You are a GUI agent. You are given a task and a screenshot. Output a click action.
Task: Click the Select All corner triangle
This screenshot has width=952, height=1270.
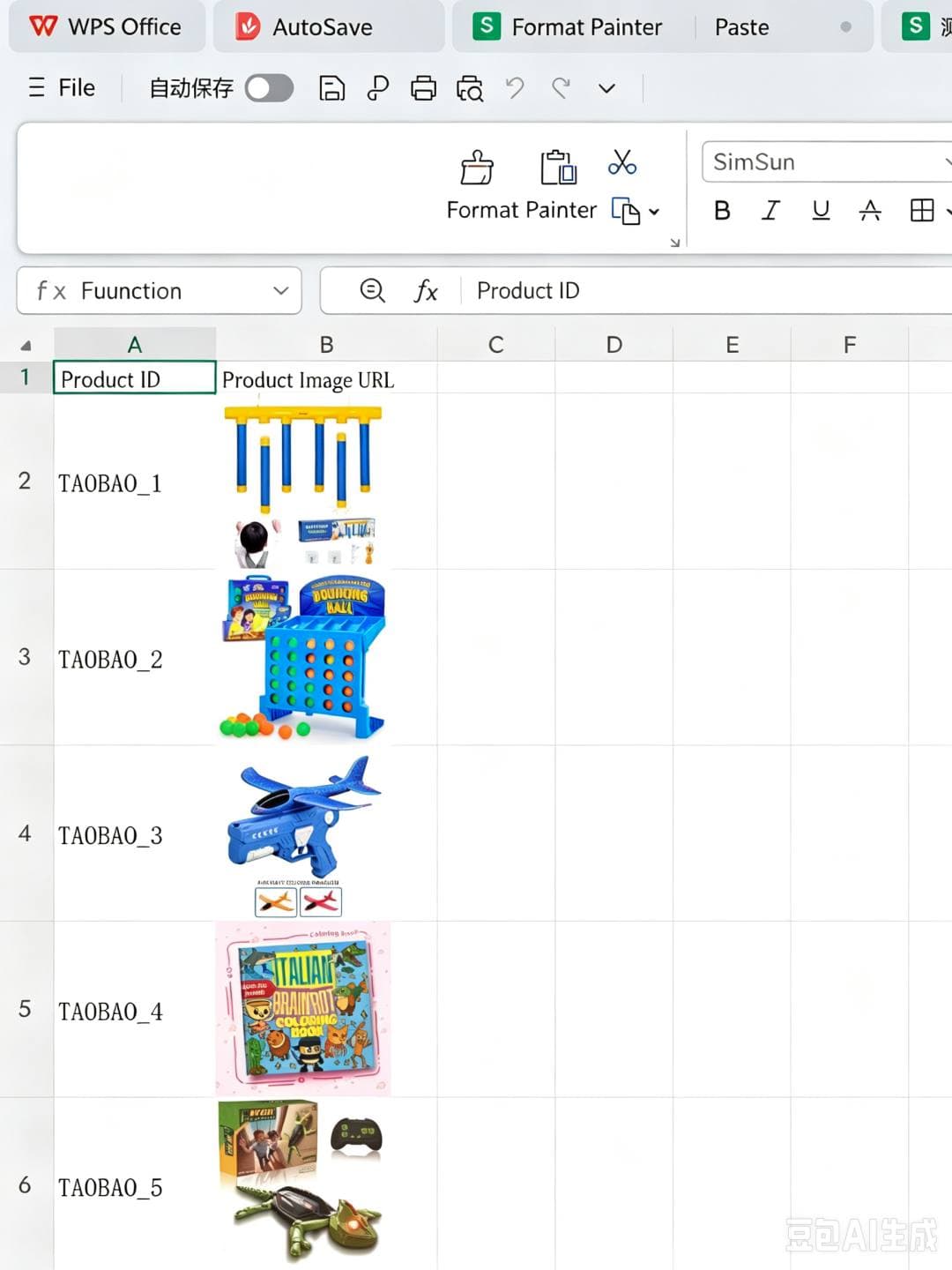coord(26,346)
